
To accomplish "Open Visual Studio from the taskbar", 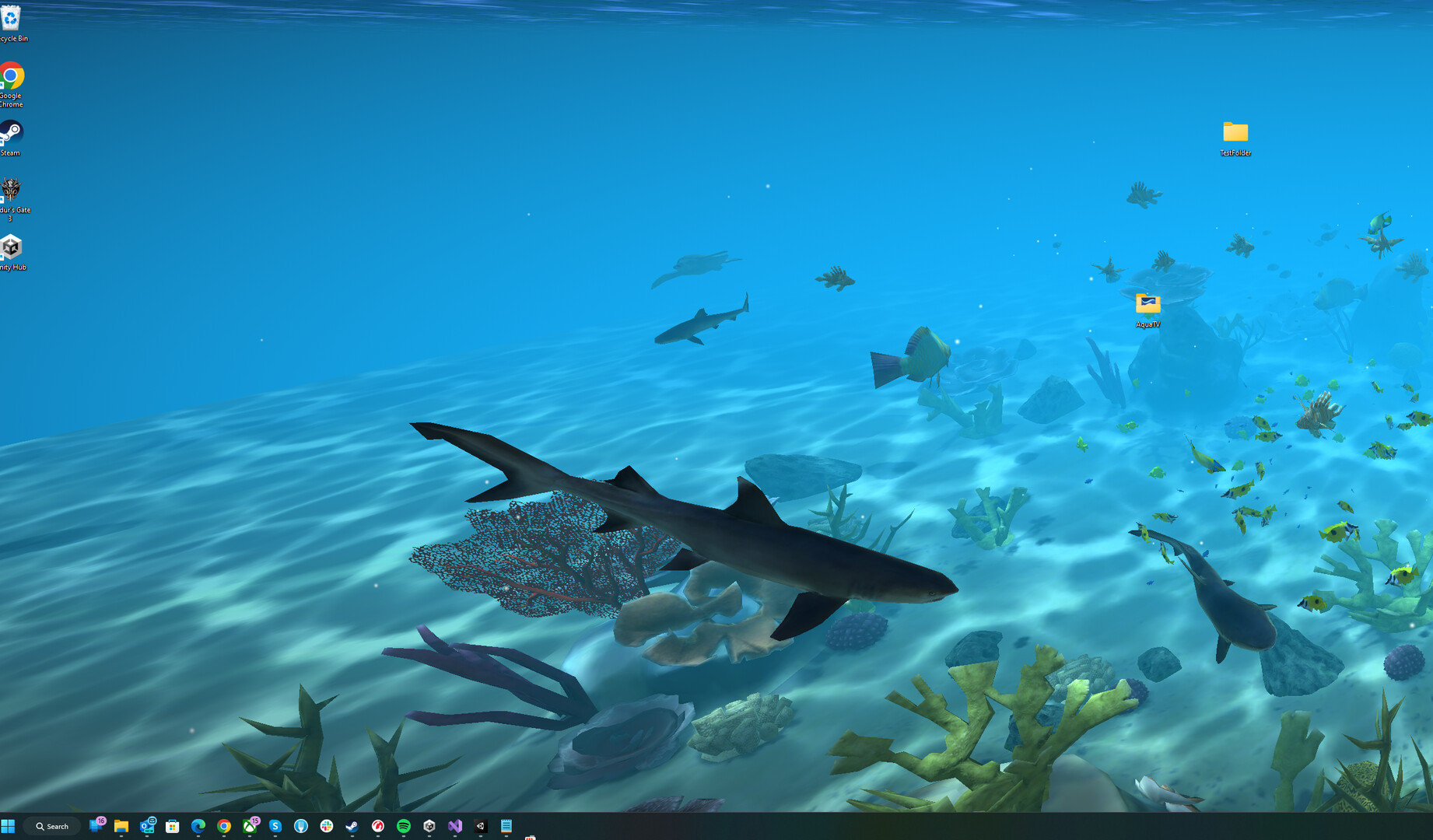I will tap(455, 826).
